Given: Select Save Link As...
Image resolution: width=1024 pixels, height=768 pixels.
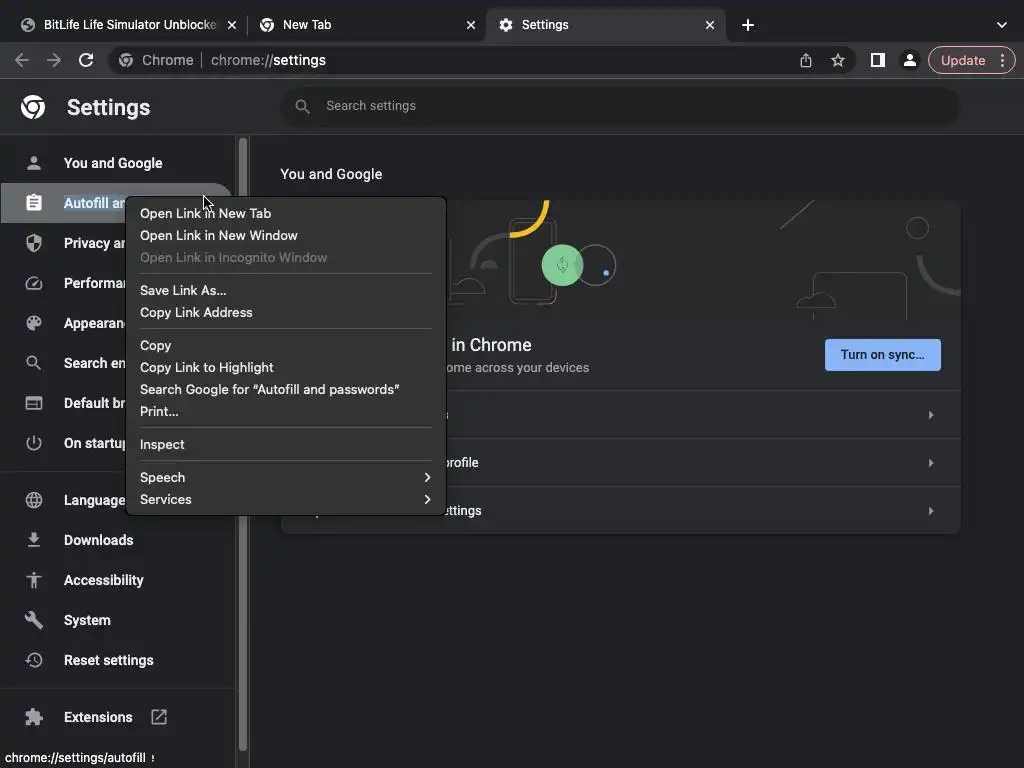Looking at the screenshot, I should 285,290.
